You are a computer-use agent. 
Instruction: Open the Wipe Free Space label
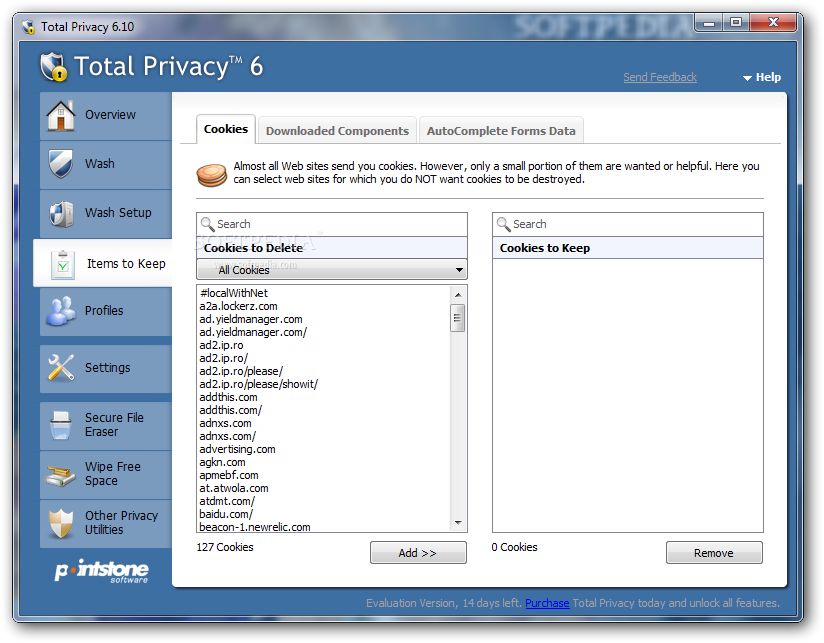(113, 473)
